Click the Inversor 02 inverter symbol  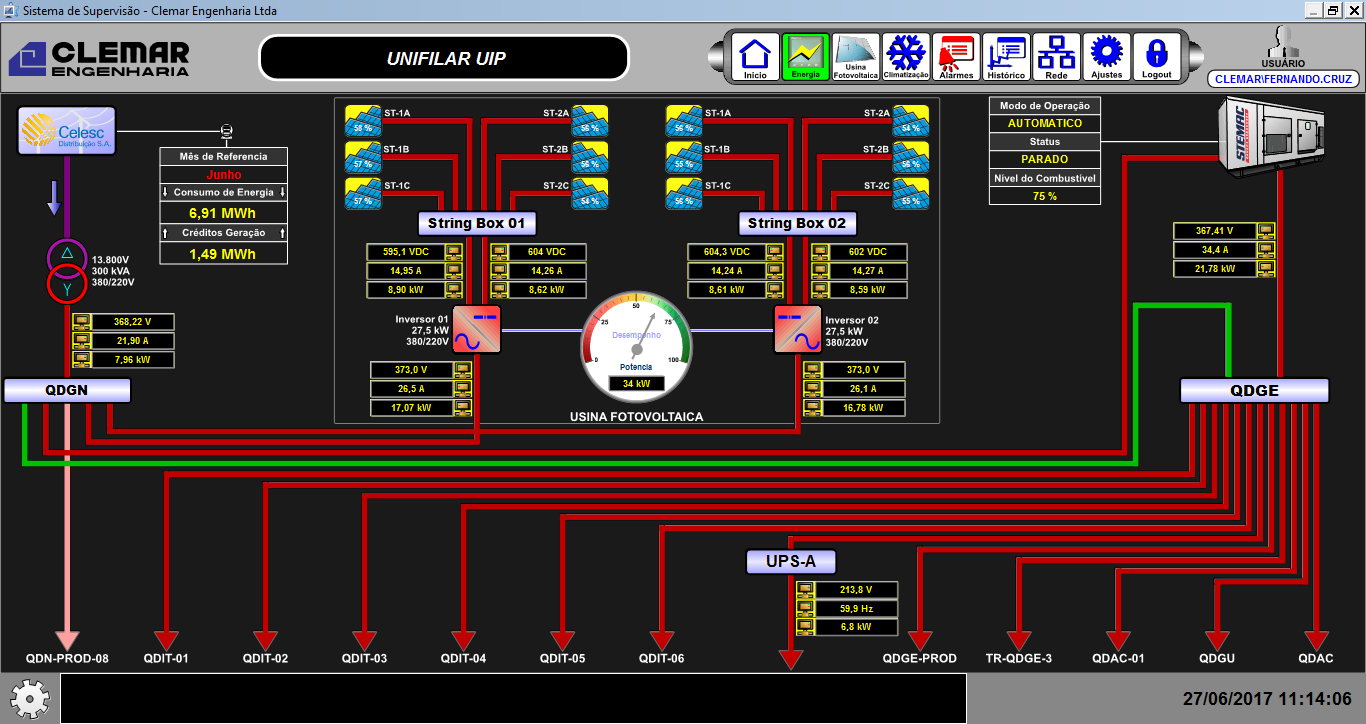[x=797, y=329]
